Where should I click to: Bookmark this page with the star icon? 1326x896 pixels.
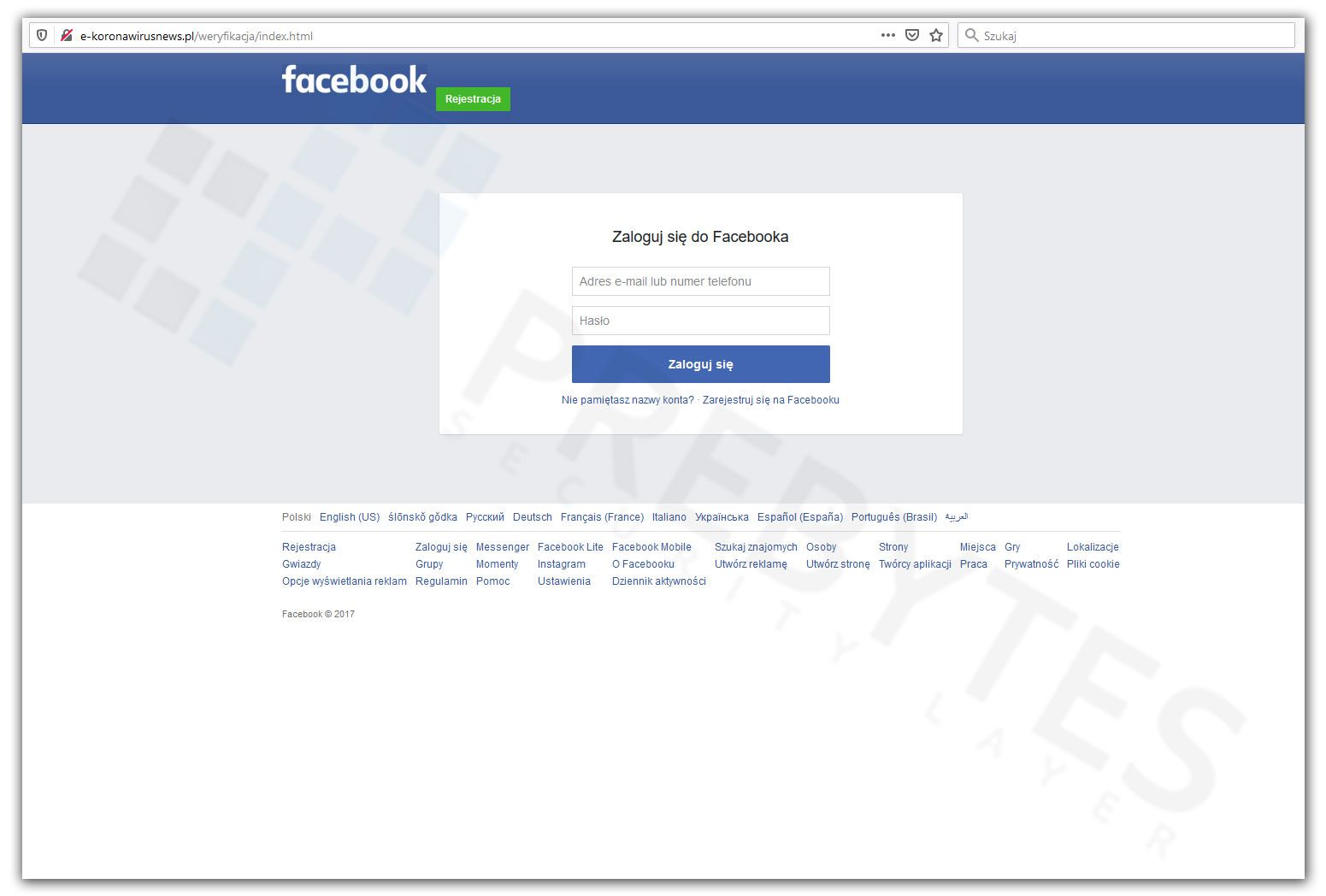[x=936, y=36]
